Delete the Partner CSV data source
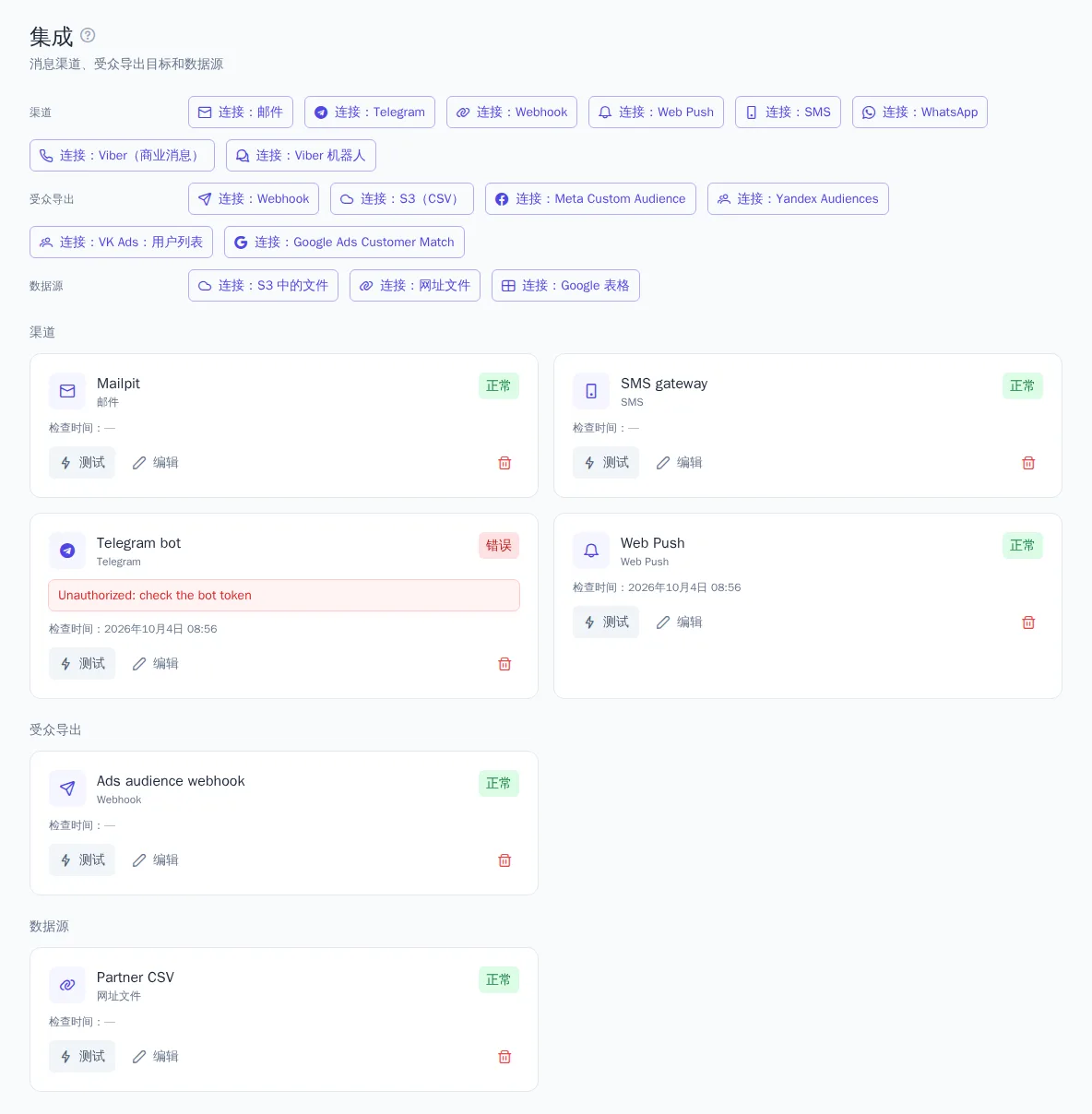 504,1057
